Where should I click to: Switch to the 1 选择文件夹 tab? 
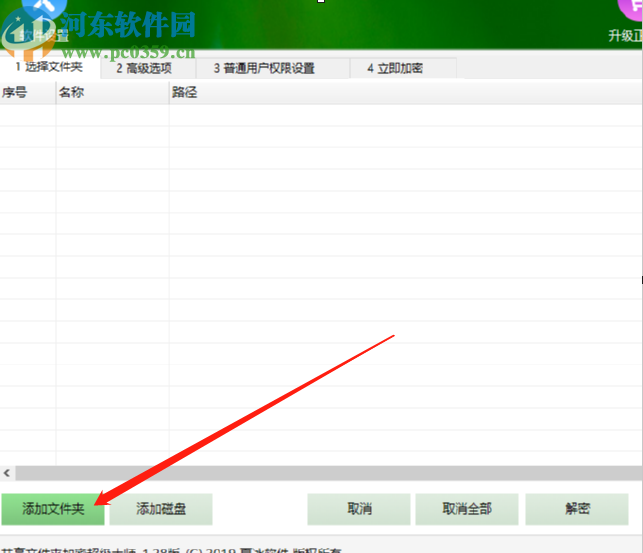(50, 67)
